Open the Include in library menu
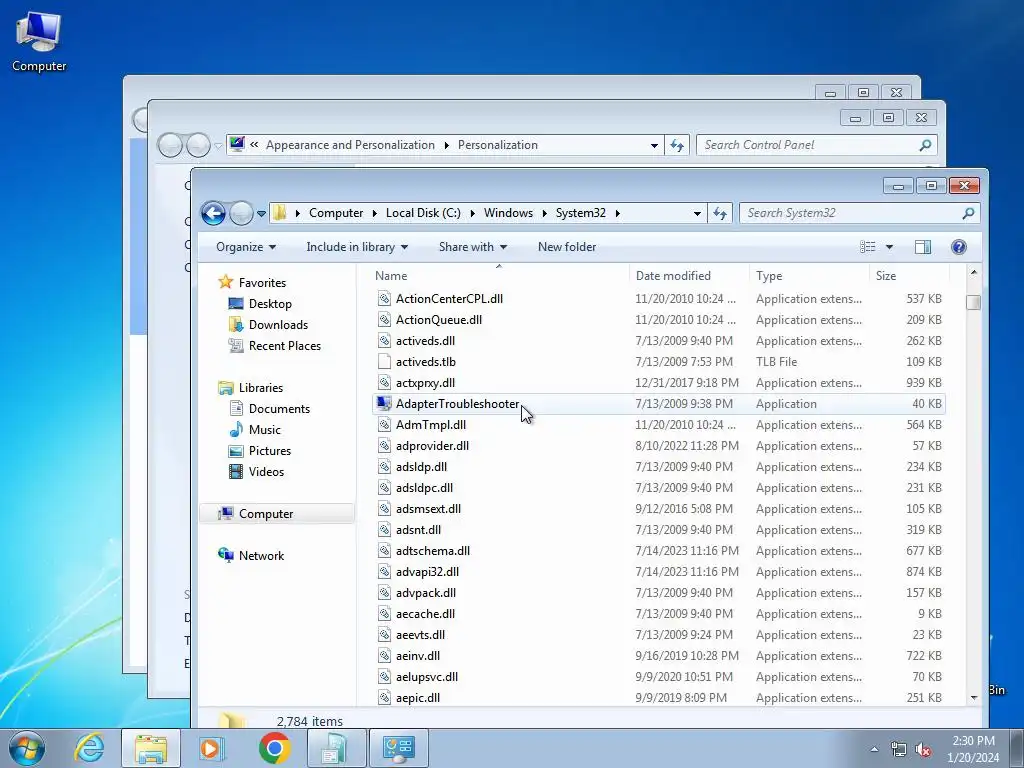The width and height of the screenshot is (1024, 768). click(x=357, y=247)
